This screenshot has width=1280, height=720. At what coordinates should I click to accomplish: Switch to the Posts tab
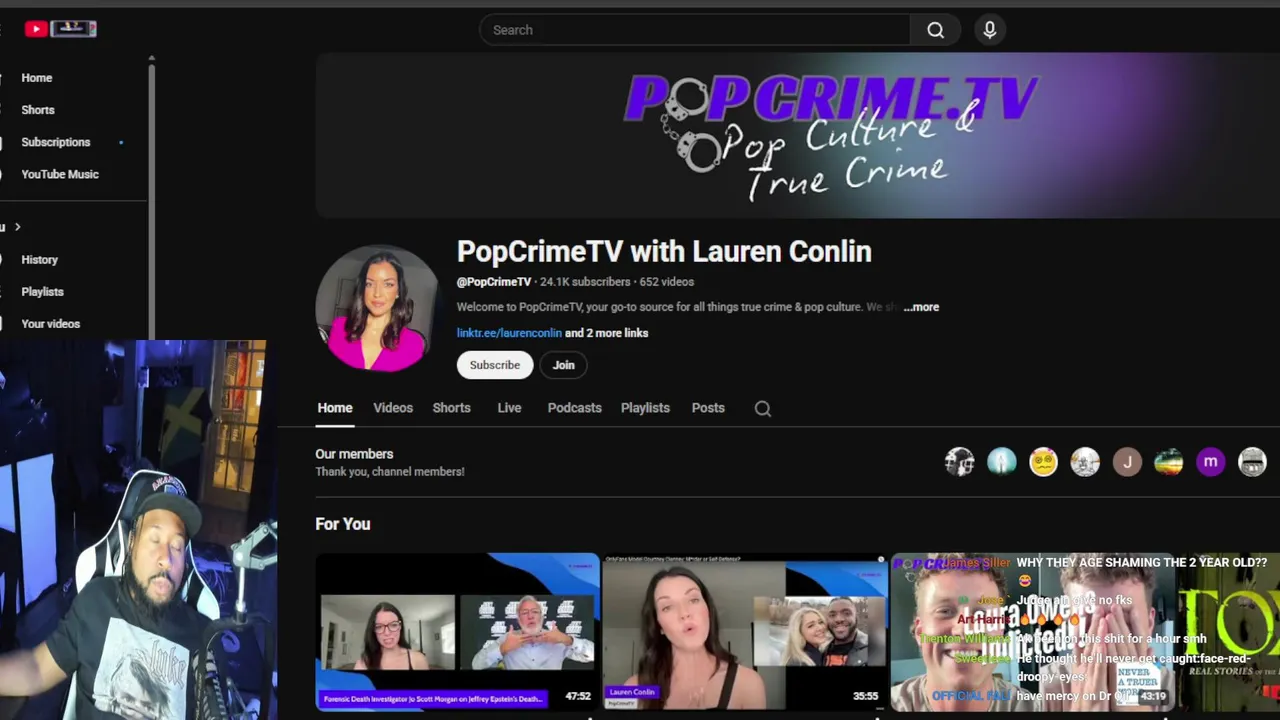pos(708,408)
